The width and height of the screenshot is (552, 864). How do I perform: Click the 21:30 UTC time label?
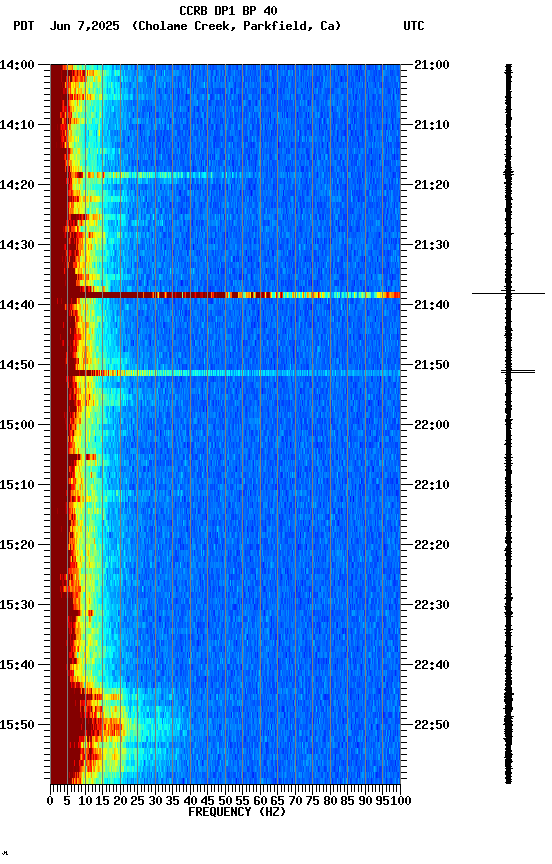pyautogui.click(x=431, y=245)
